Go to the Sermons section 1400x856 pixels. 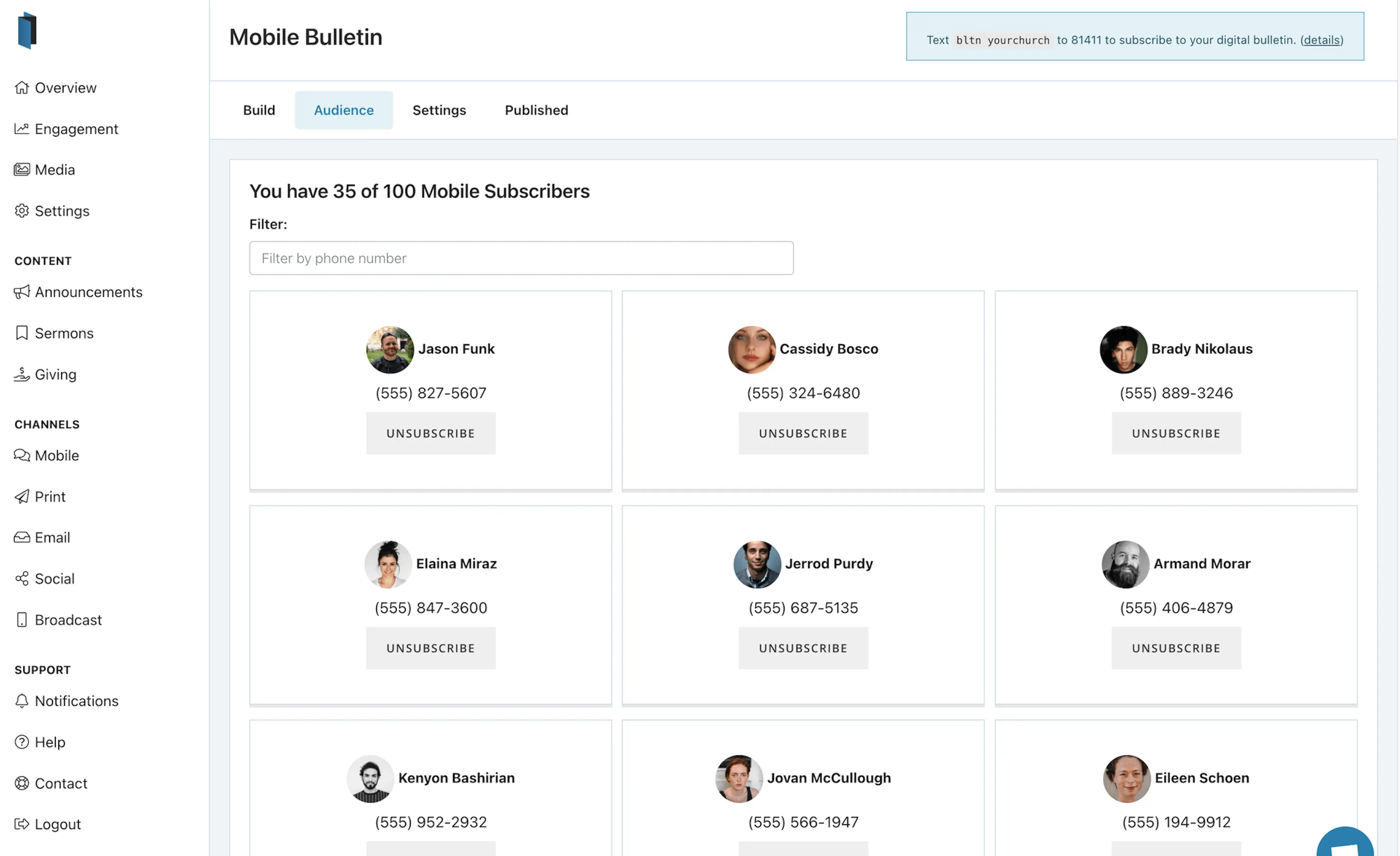pyautogui.click(x=64, y=333)
